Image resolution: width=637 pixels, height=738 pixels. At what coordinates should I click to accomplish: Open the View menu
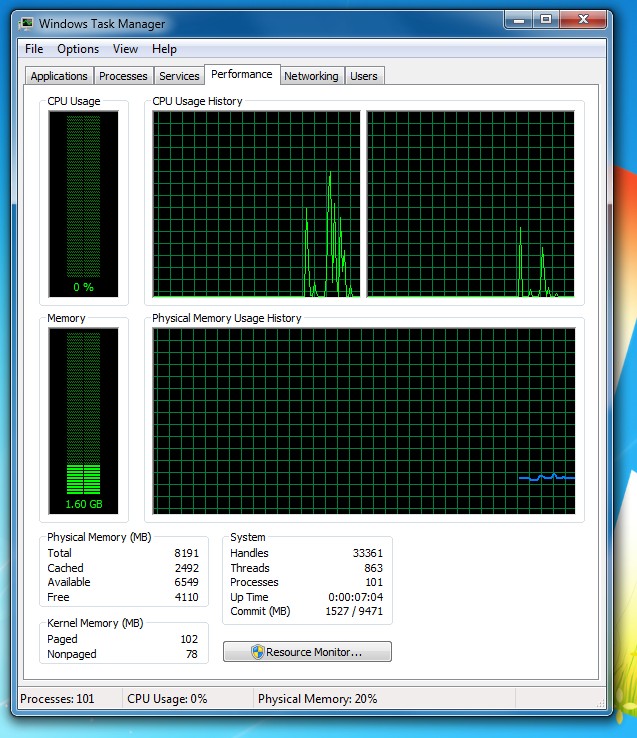(125, 49)
